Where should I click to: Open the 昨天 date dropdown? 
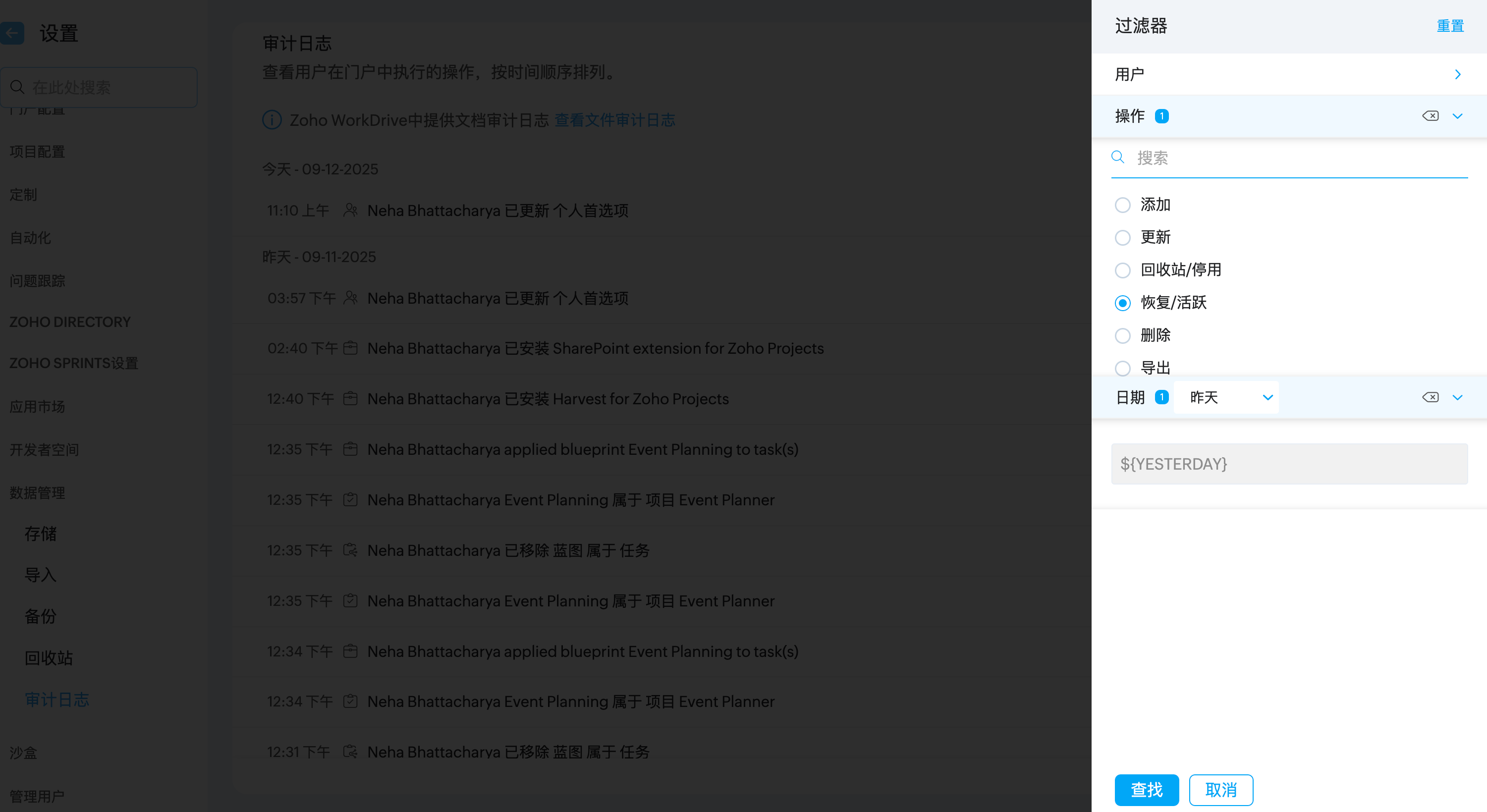(1226, 397)
